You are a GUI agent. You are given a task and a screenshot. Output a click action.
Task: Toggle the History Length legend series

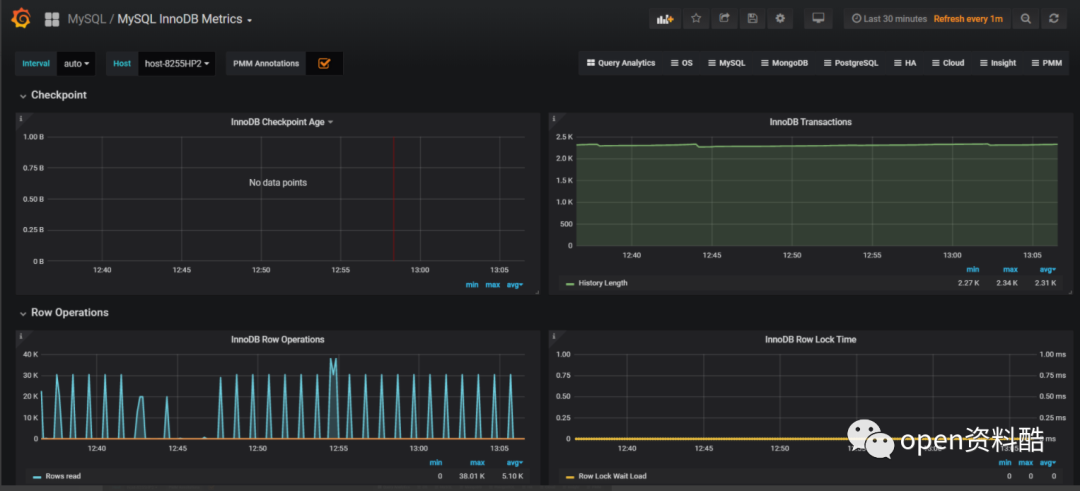[603, 283]
